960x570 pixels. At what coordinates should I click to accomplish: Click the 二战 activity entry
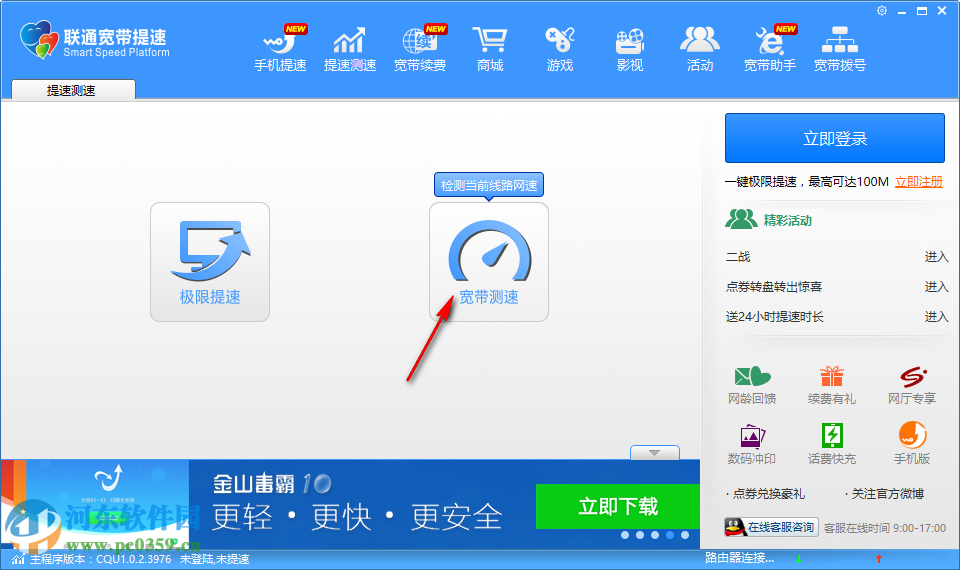(738, 257)
